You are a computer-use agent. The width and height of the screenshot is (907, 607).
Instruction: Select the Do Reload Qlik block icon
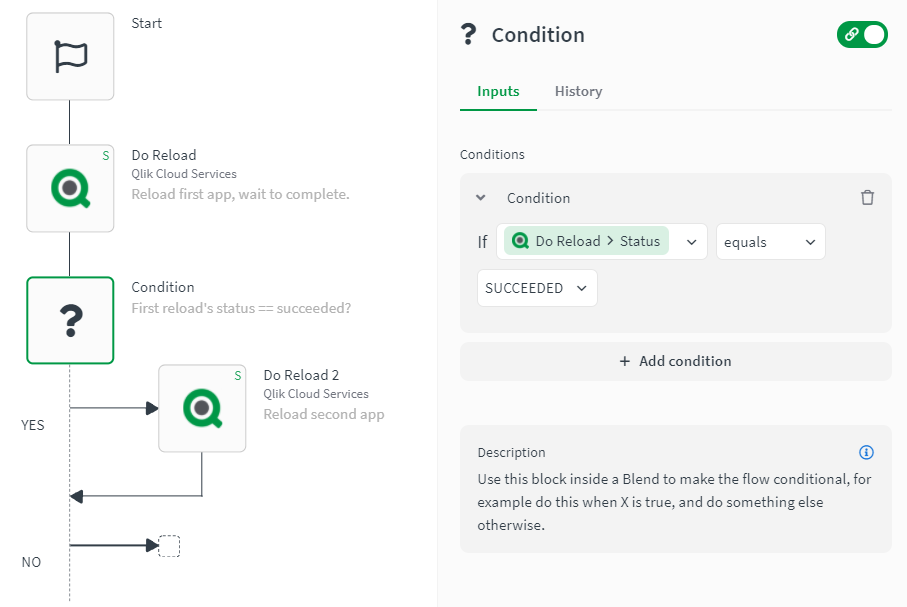(70, 188)
